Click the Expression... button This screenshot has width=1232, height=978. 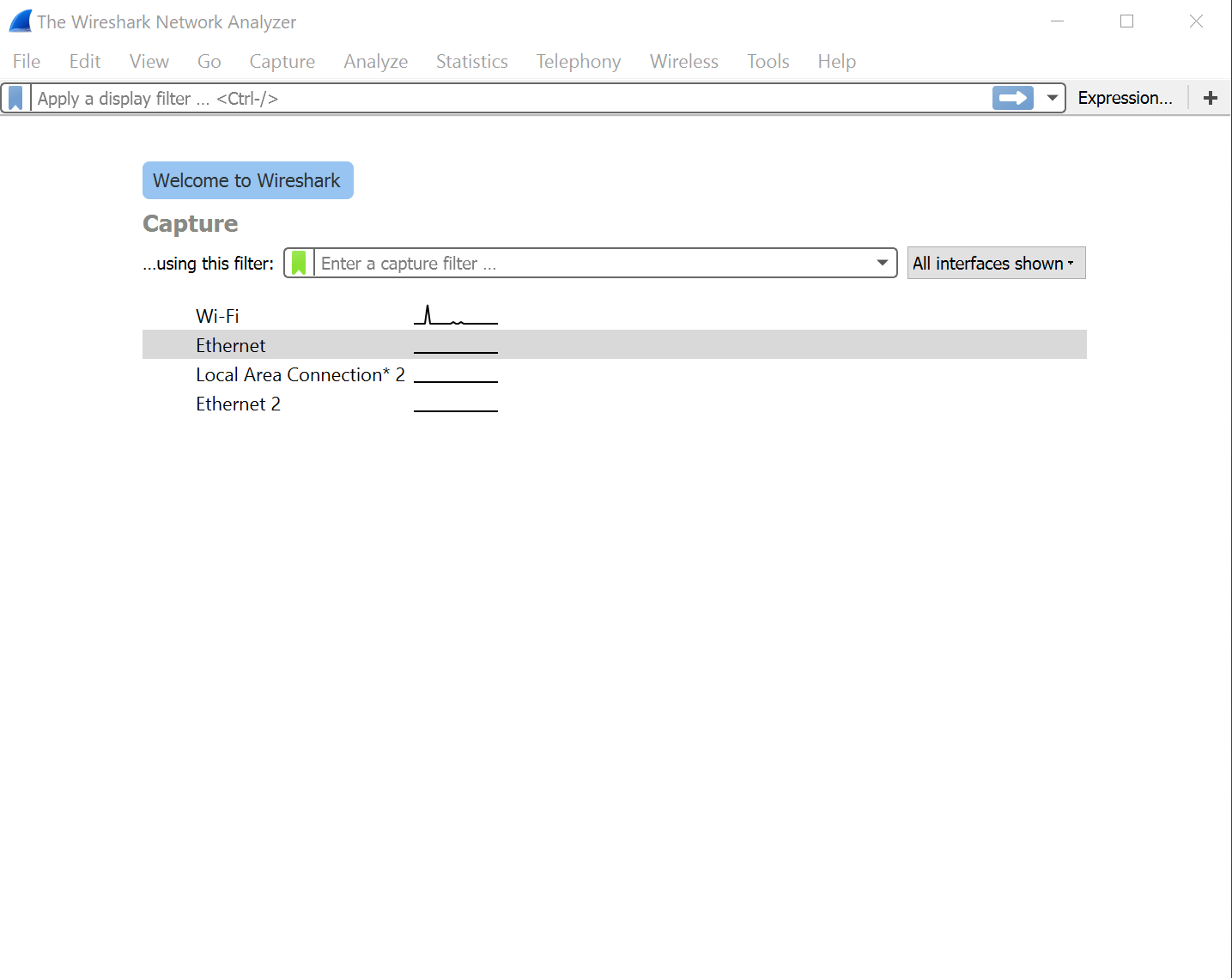point(1126,98)
